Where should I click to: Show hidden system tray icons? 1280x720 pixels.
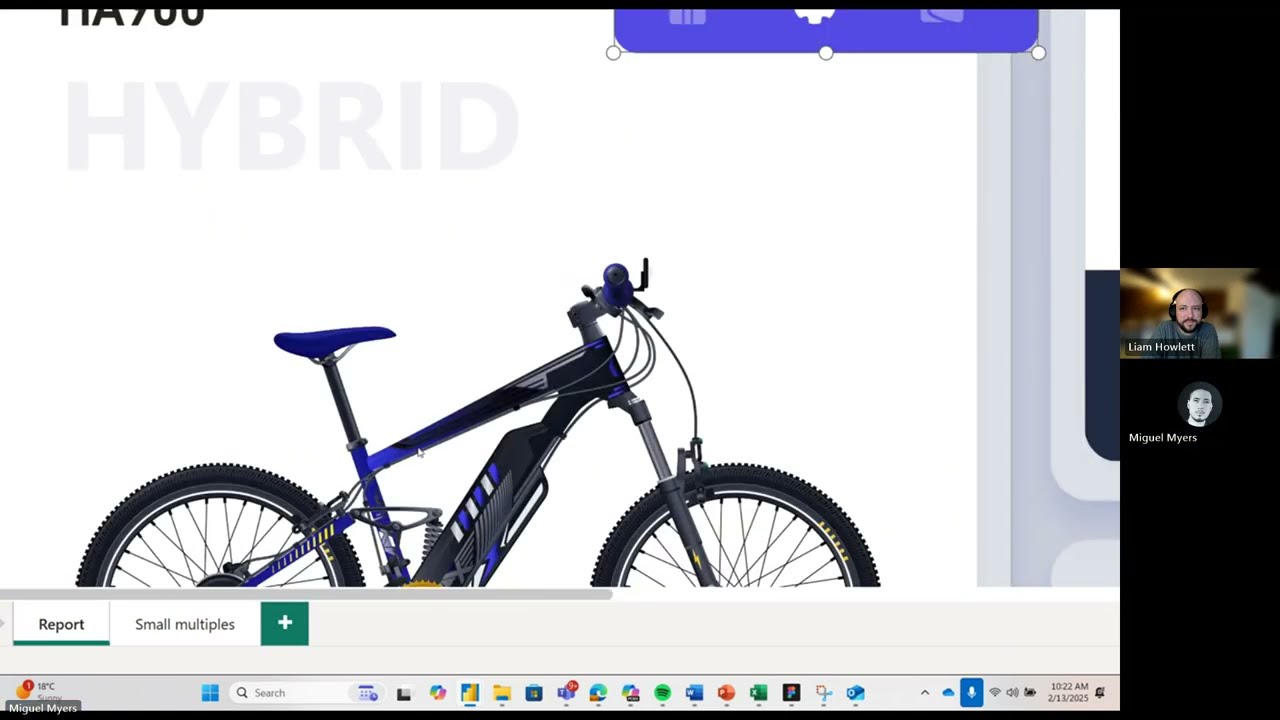point(925,693)
